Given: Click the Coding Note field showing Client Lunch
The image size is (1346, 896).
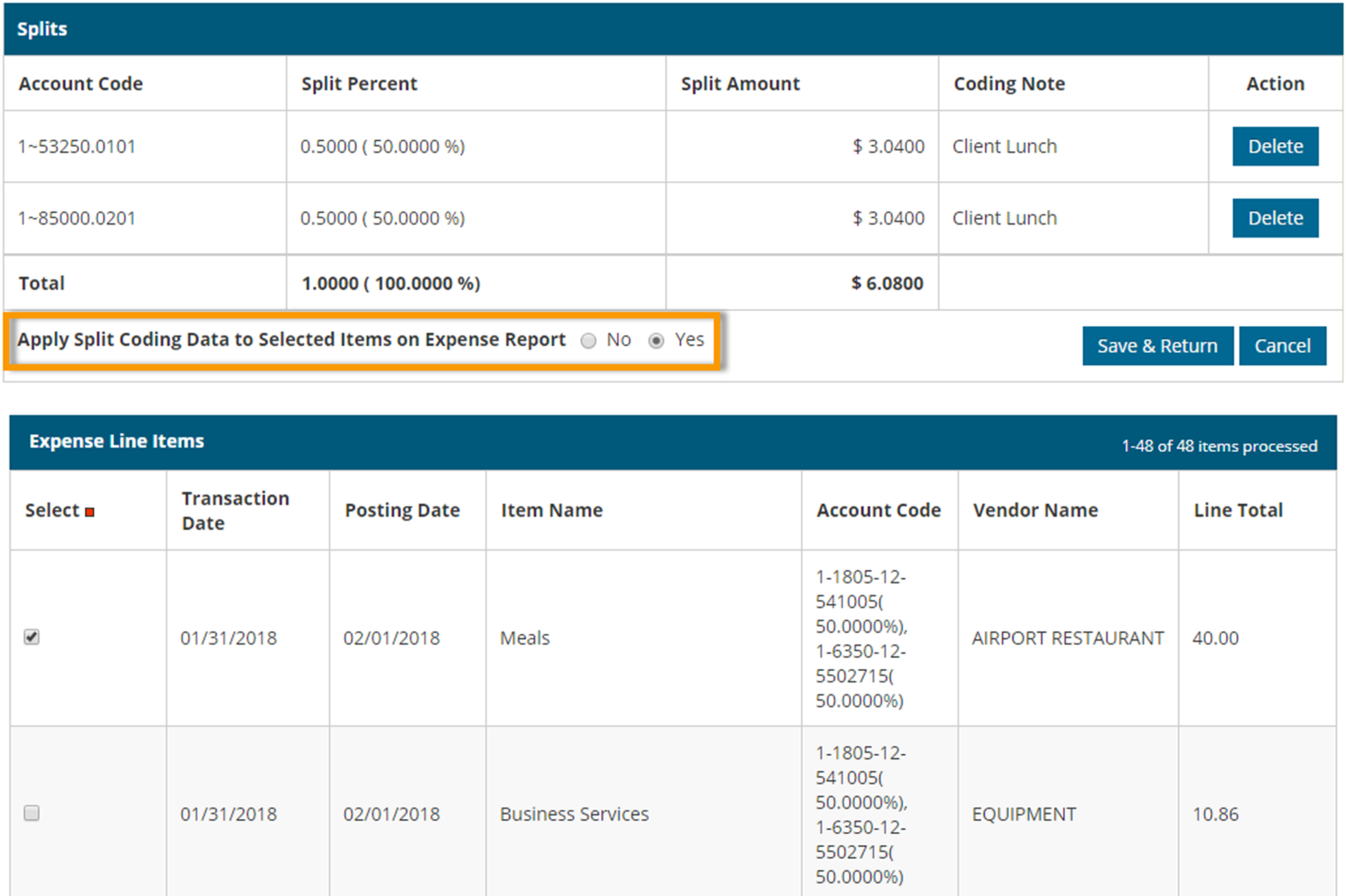Looking at the screenshot, I should tap(1003, 146).
